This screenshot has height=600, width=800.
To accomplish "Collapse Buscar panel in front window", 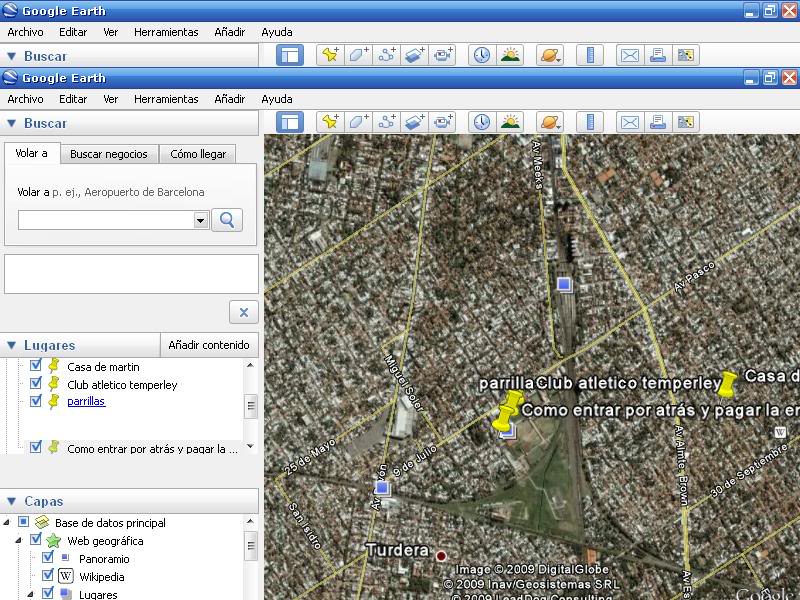I will point(11,123).
